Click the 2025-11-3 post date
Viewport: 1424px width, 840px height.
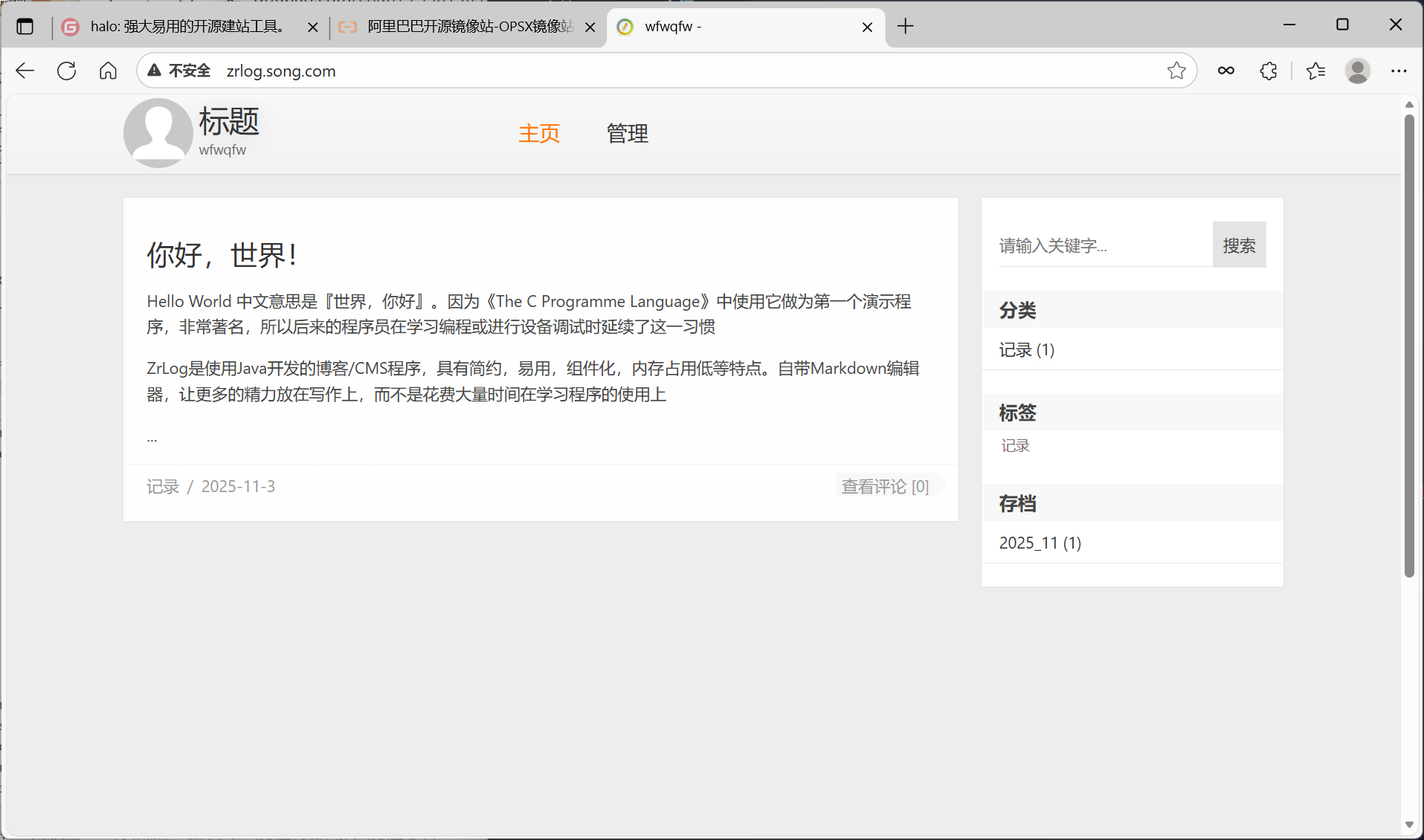coord(238,486)
